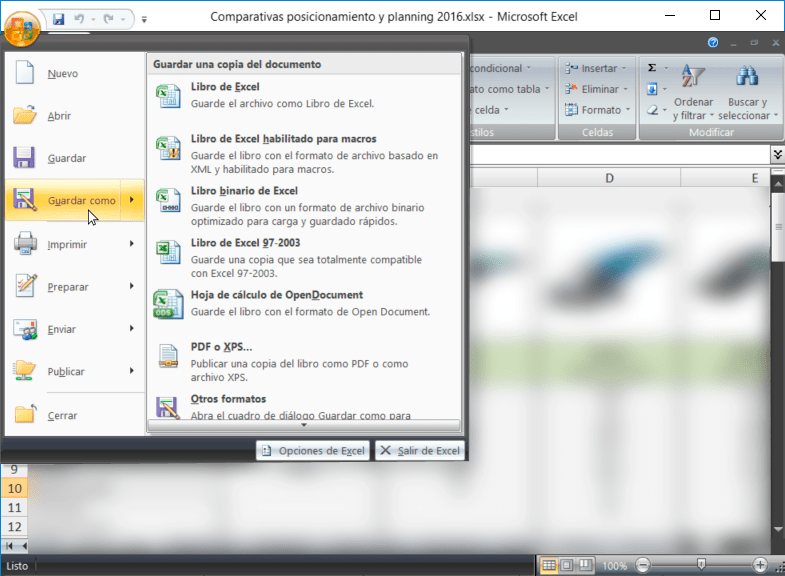Viewport: 785px width, 576px height.
Task: Select Nuevo in the Office menu
Action: pos(74,74)
